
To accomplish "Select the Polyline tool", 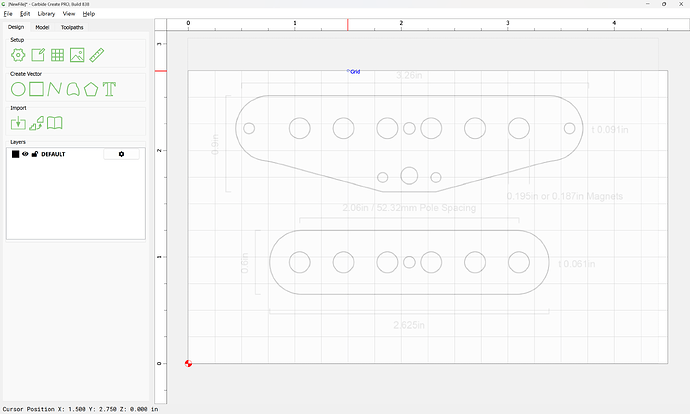I will click(x=55, y=89).
